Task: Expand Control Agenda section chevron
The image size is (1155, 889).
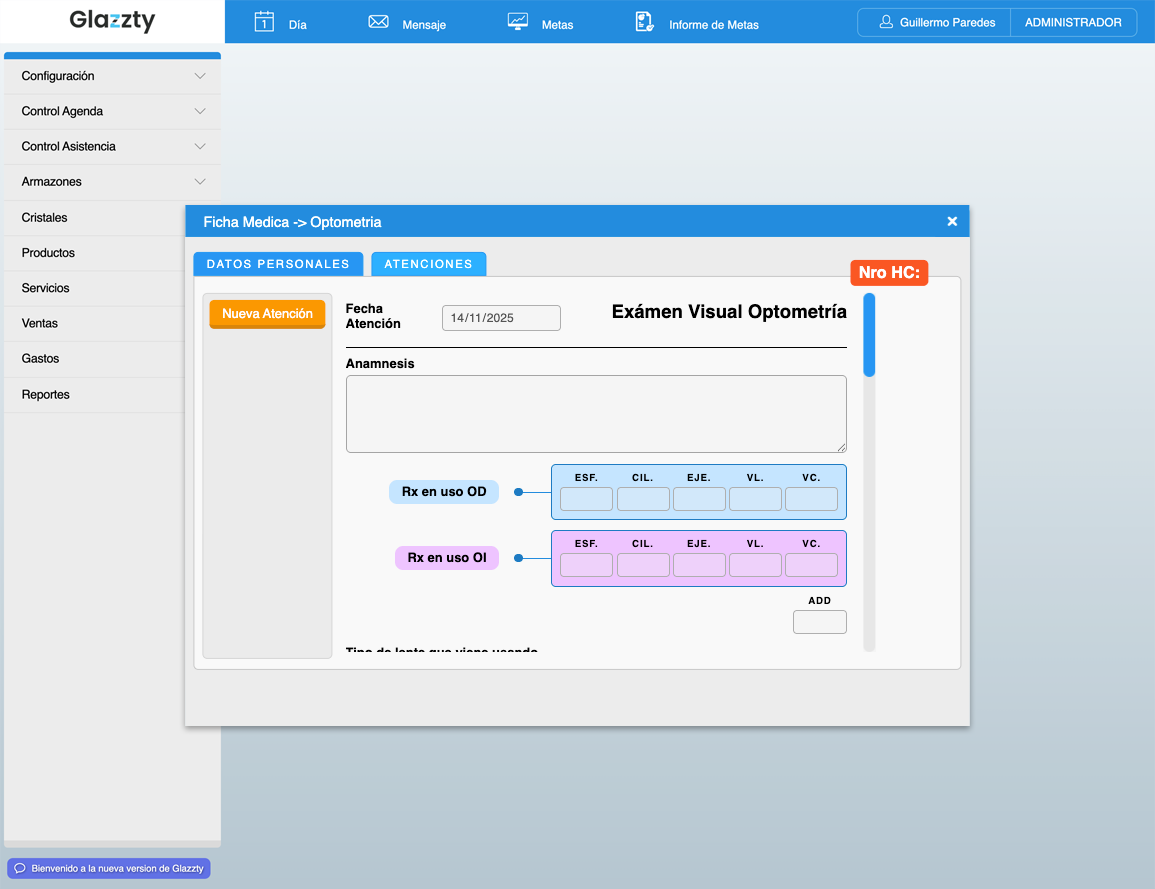Action: (200, 111)
